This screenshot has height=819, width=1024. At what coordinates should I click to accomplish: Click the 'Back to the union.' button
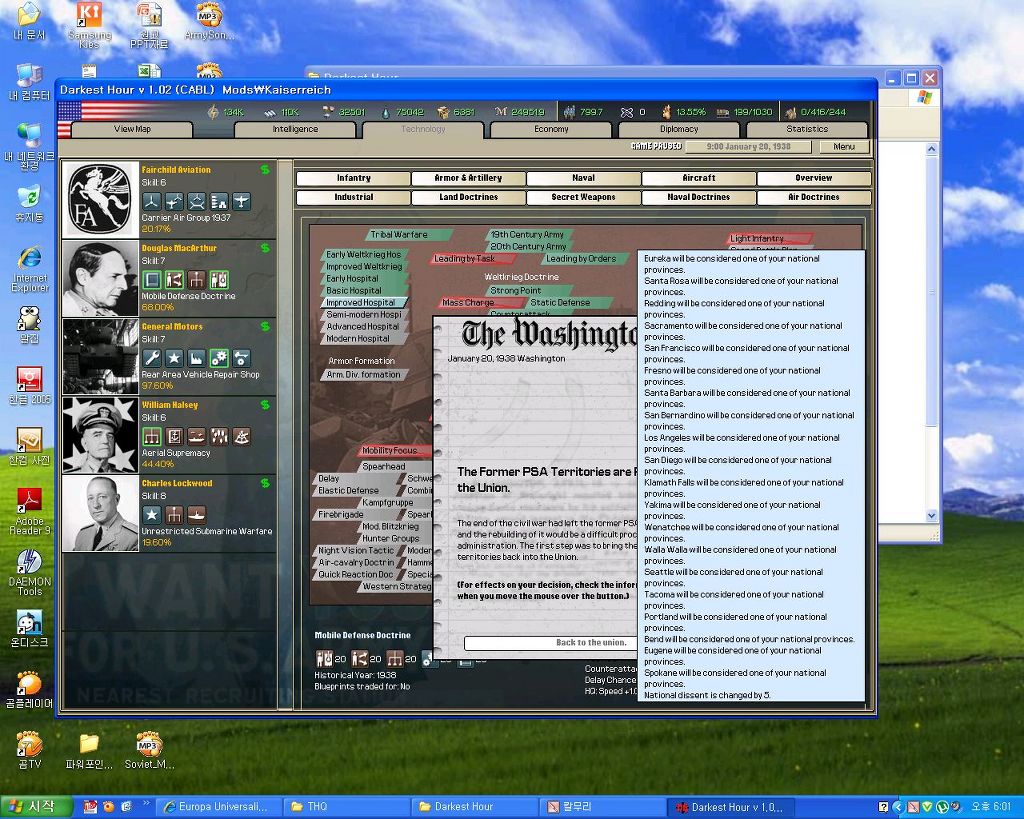tap(551, 643)
